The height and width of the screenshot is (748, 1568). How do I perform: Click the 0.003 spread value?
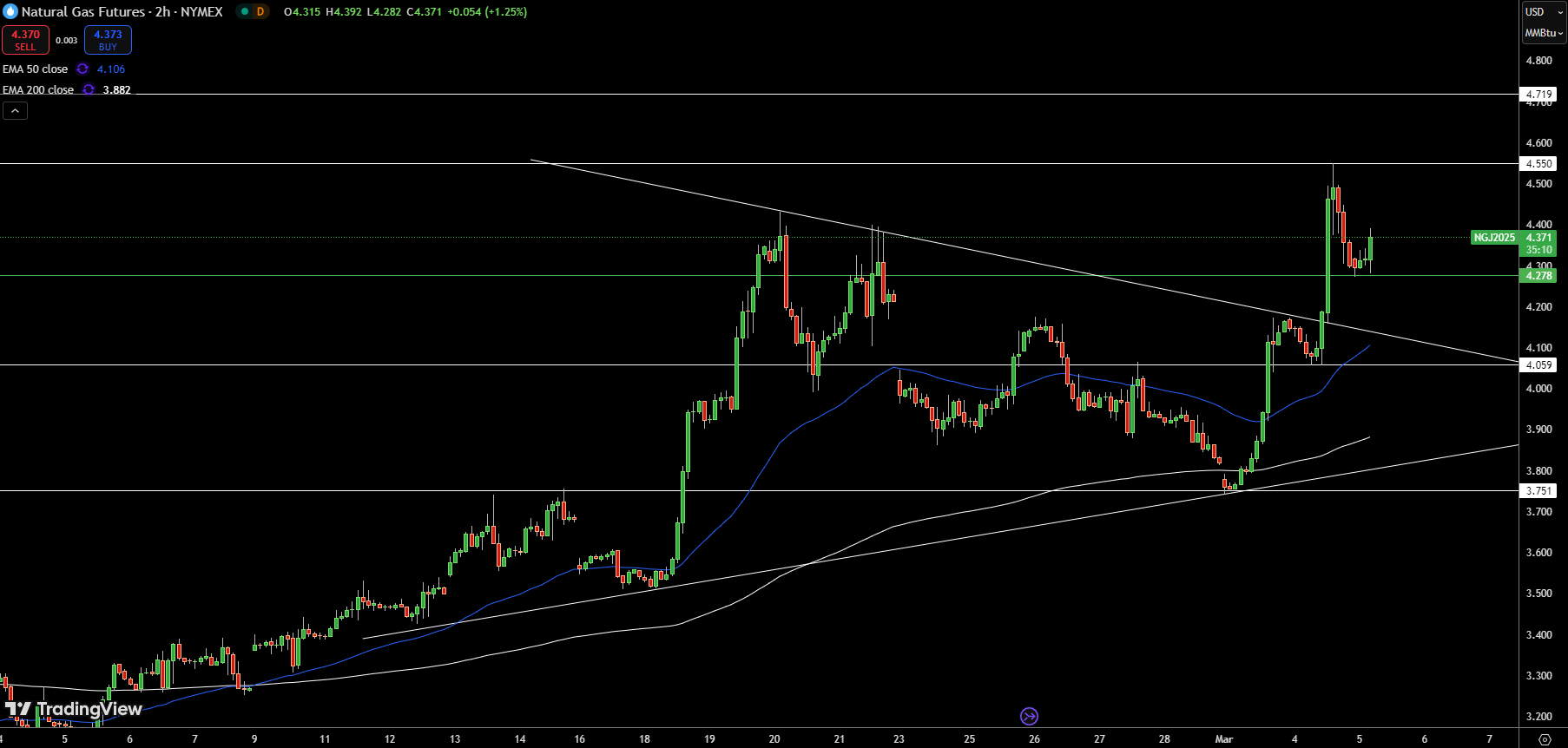coord(67,40)
